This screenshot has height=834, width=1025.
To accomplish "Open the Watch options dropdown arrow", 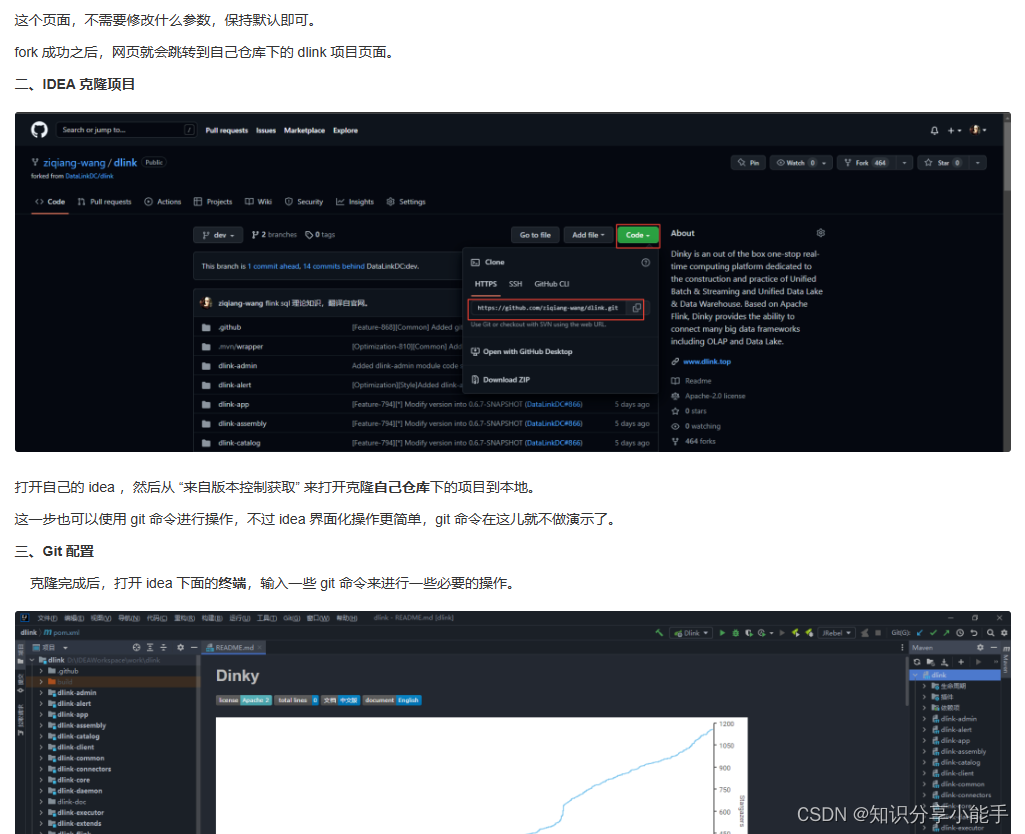I will tap(824, 163).
